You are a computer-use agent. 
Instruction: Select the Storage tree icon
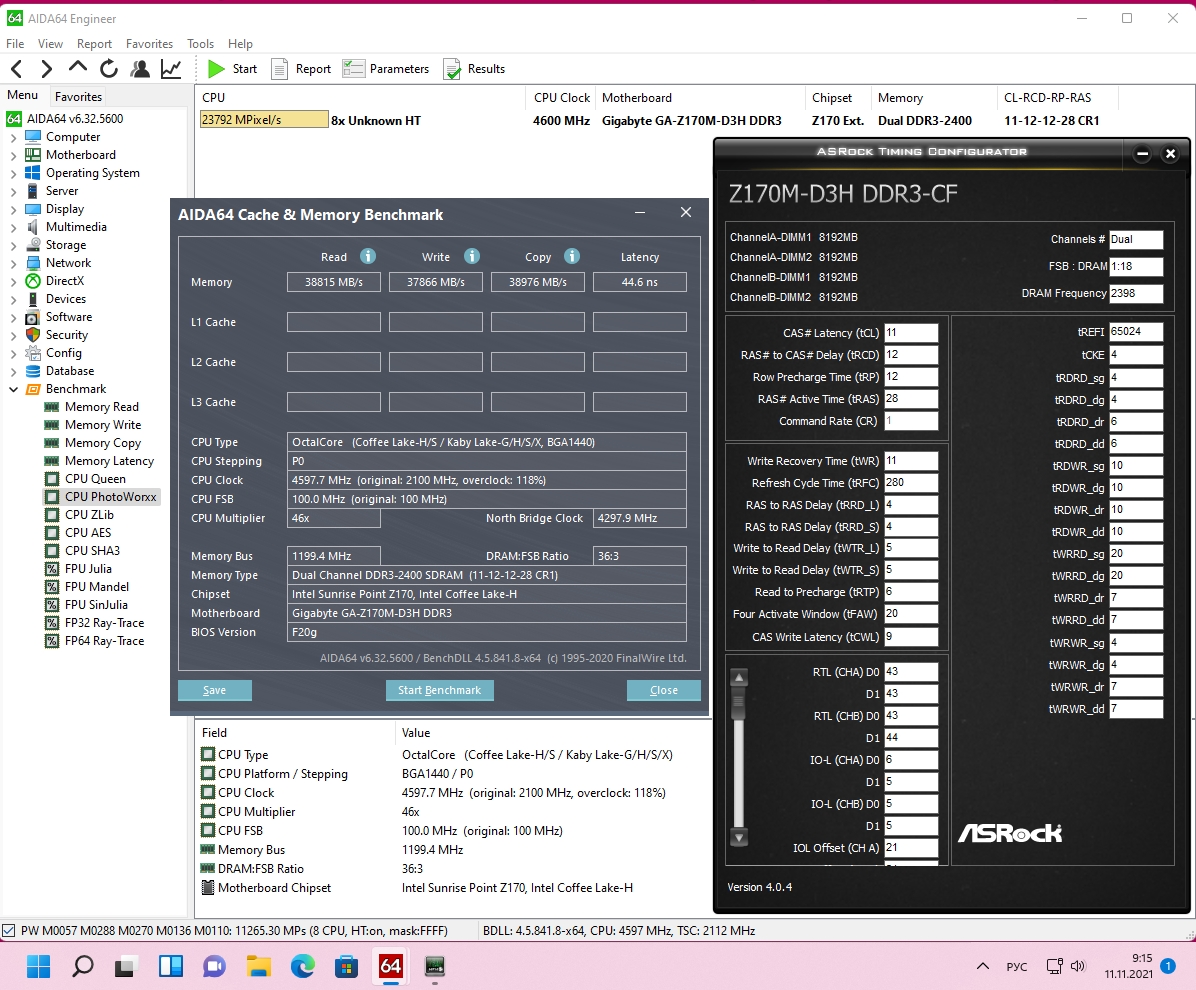(33, 245)
